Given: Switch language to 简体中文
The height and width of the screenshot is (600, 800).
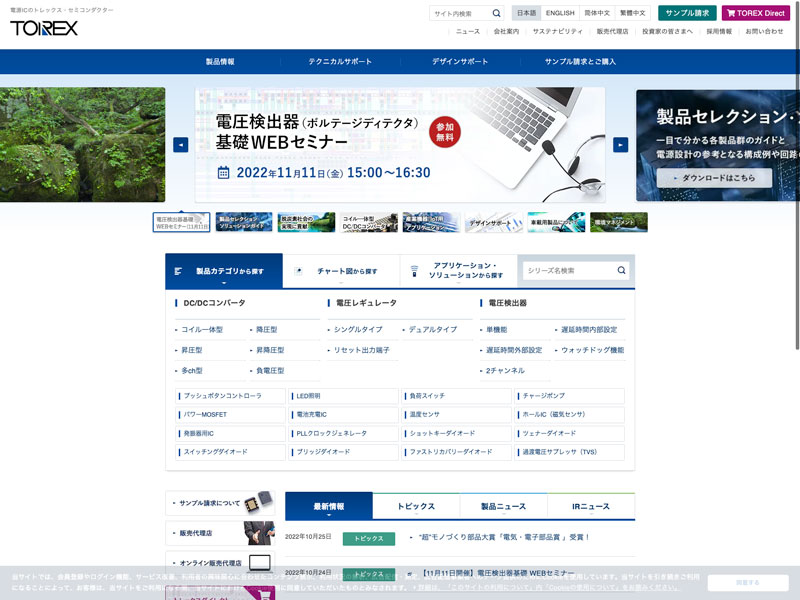Looking at the screenshot, I should coord(597,13).
